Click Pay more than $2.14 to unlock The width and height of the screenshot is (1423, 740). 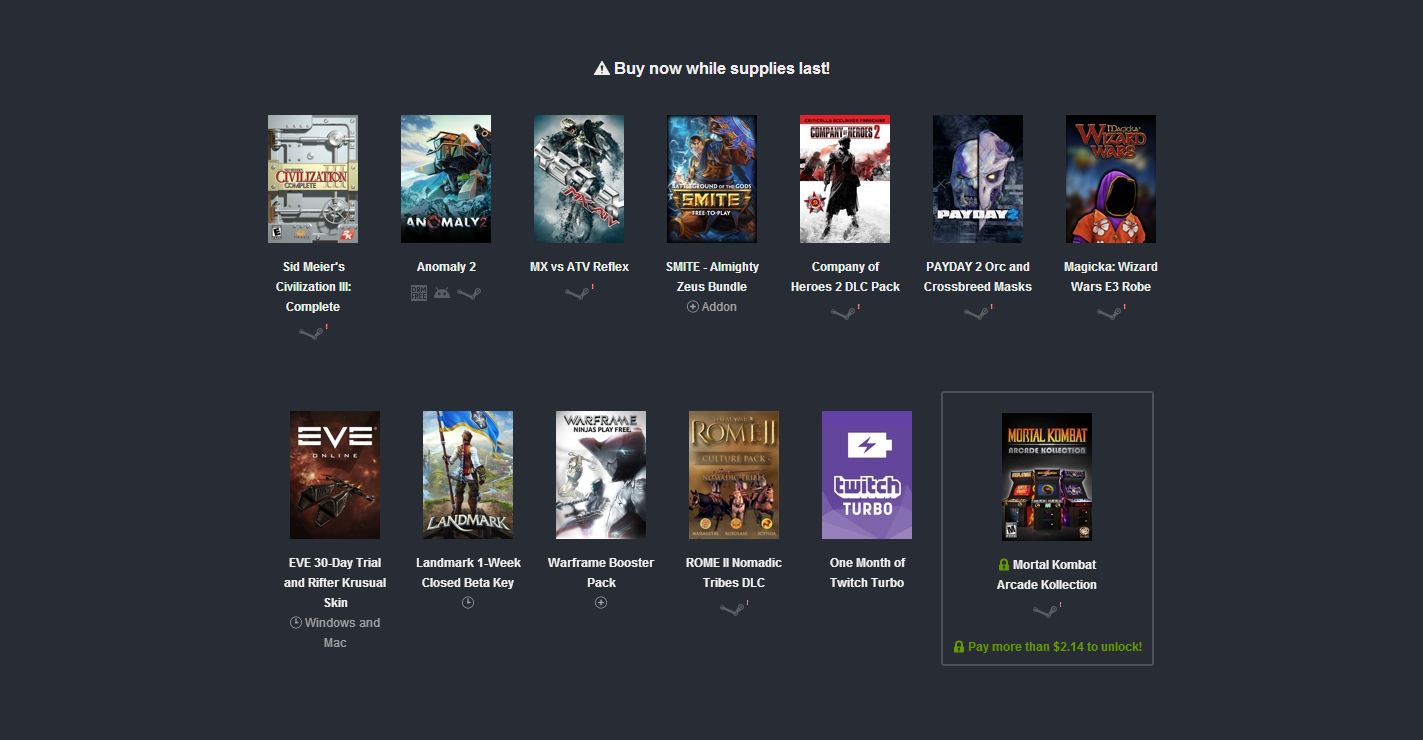click(x=1047, y=647)
